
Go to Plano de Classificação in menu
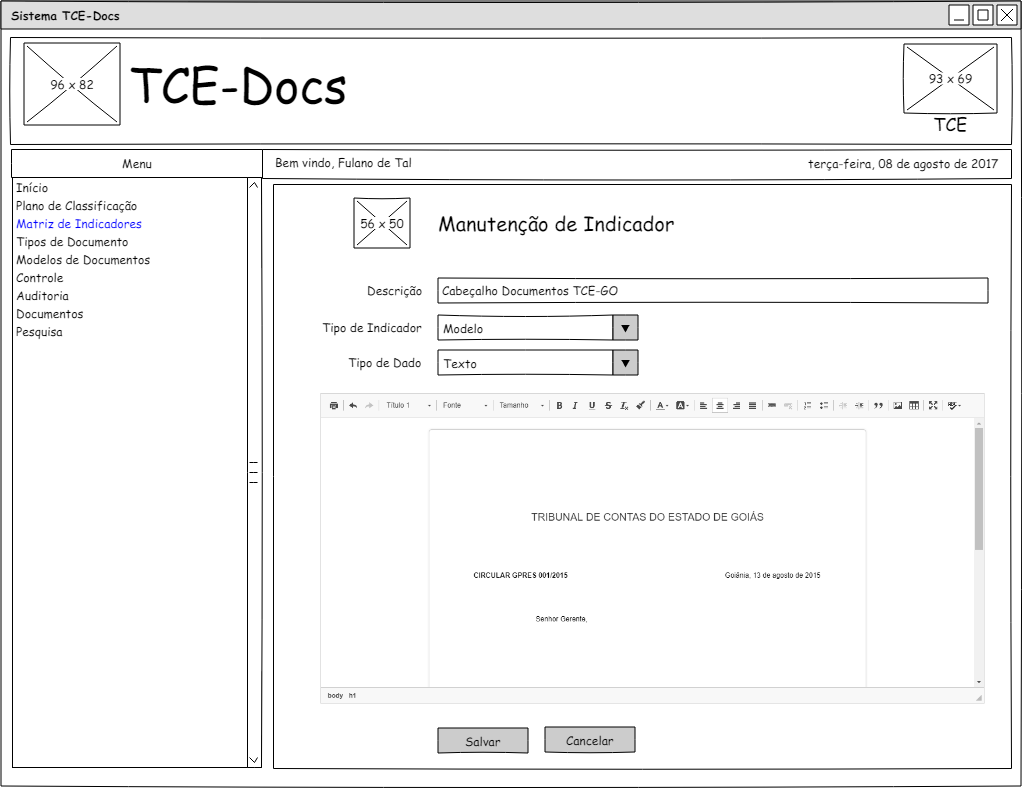point(76,206)
